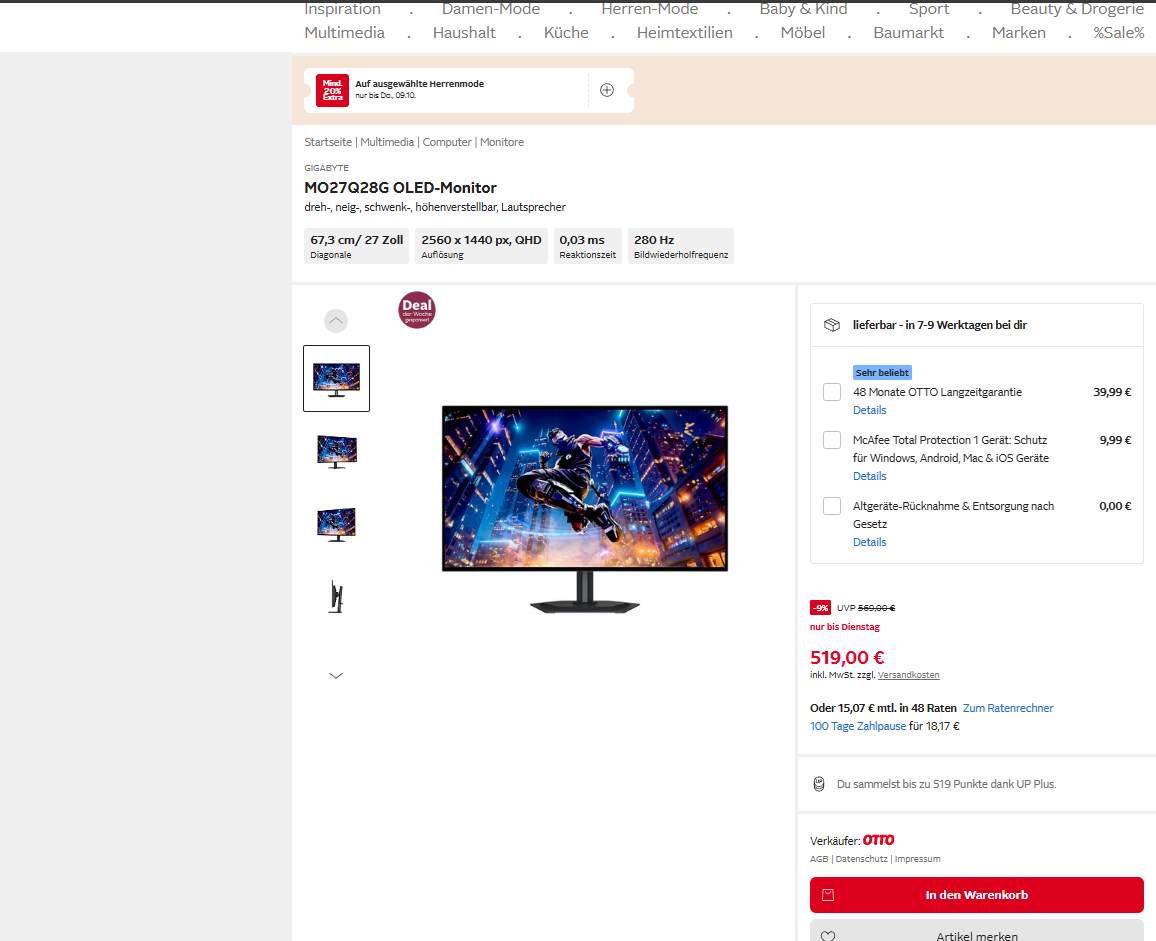Open the Haushalt category

tap(464, 32)
